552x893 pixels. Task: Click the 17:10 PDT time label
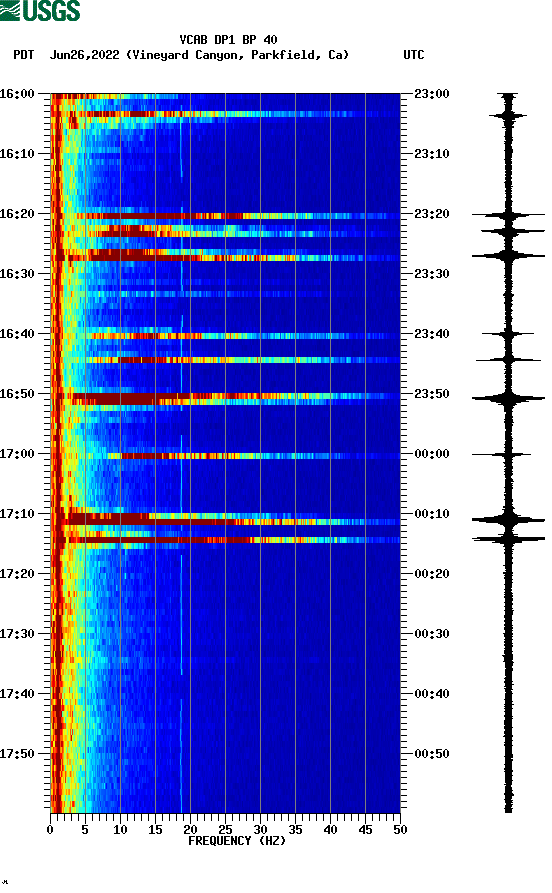pos(17,514)
